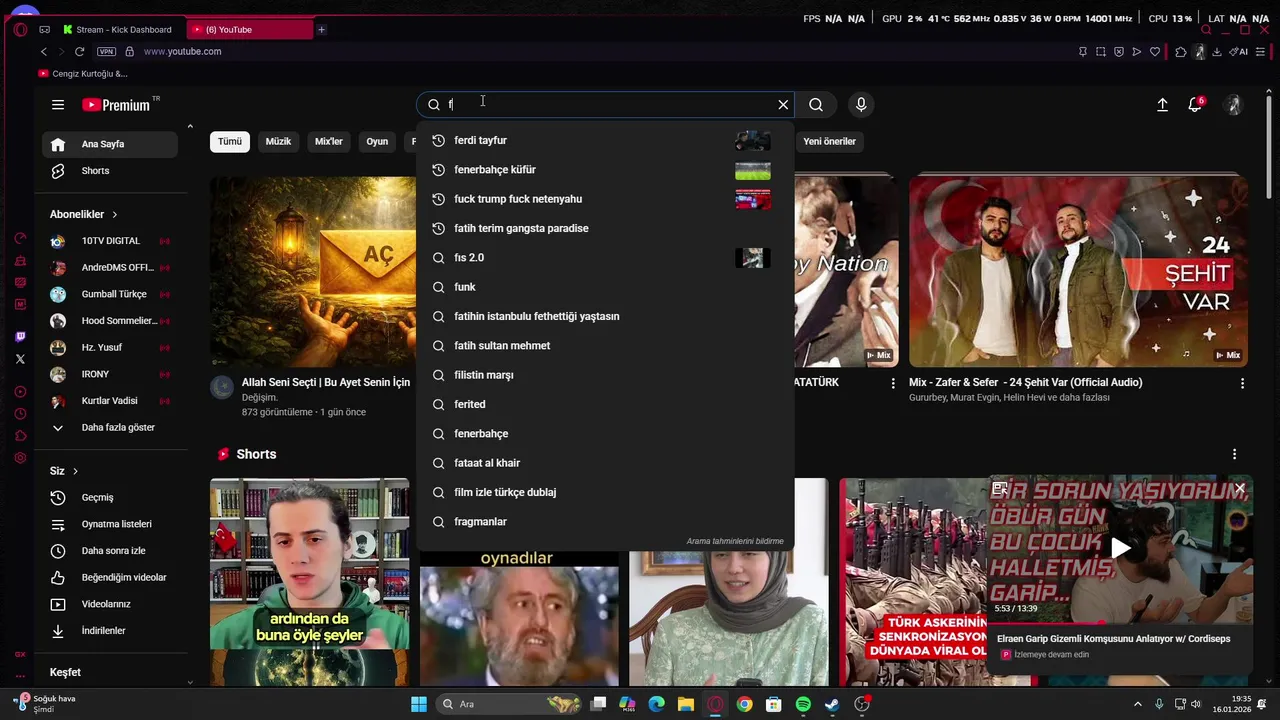Open Videolarınız
Screen dimensions: 1280x720
(x=110, y=604)
